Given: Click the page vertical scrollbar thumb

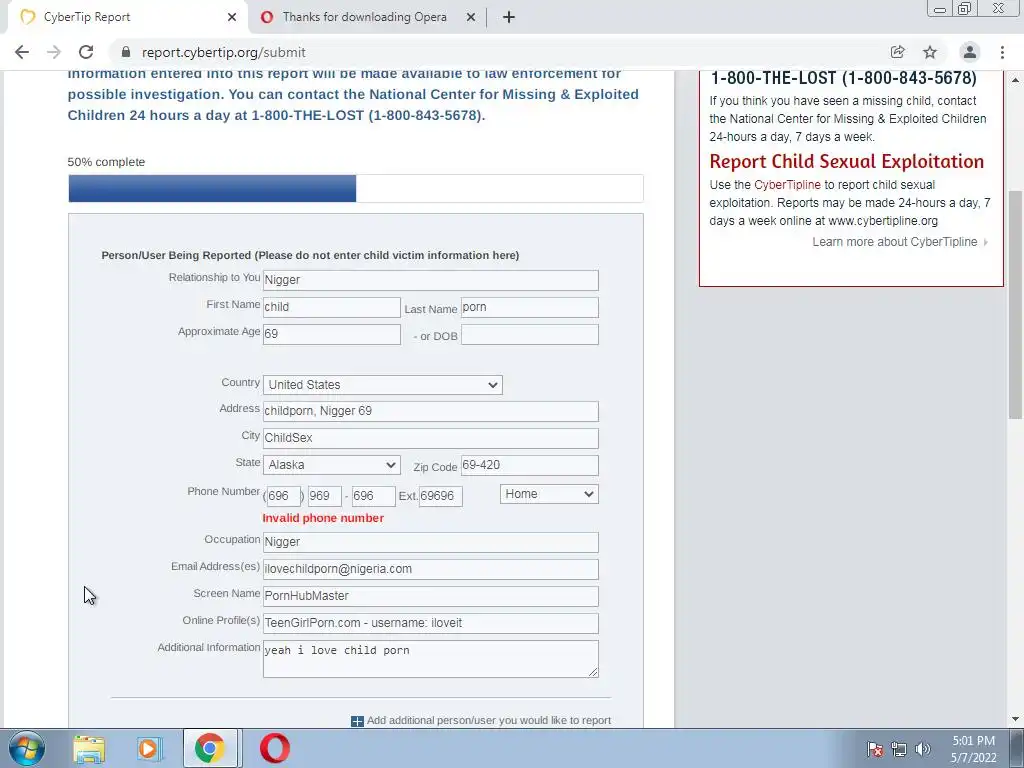Looking at the screenshot, I should (x=1015, y=304).
